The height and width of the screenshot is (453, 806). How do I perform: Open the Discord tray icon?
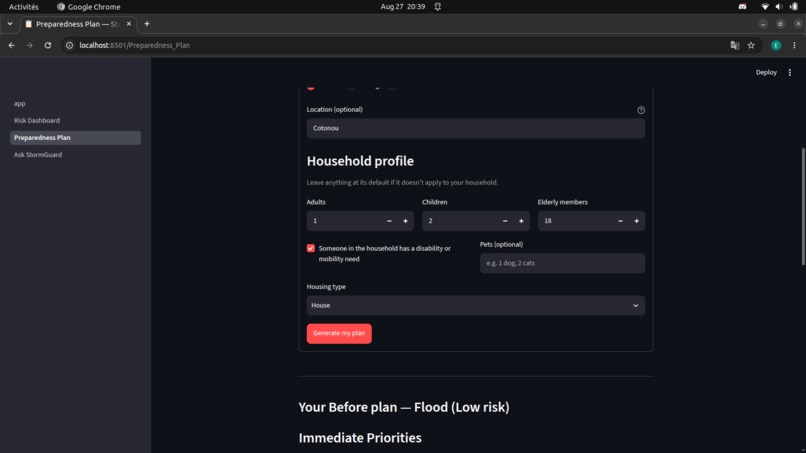(742, 7)
